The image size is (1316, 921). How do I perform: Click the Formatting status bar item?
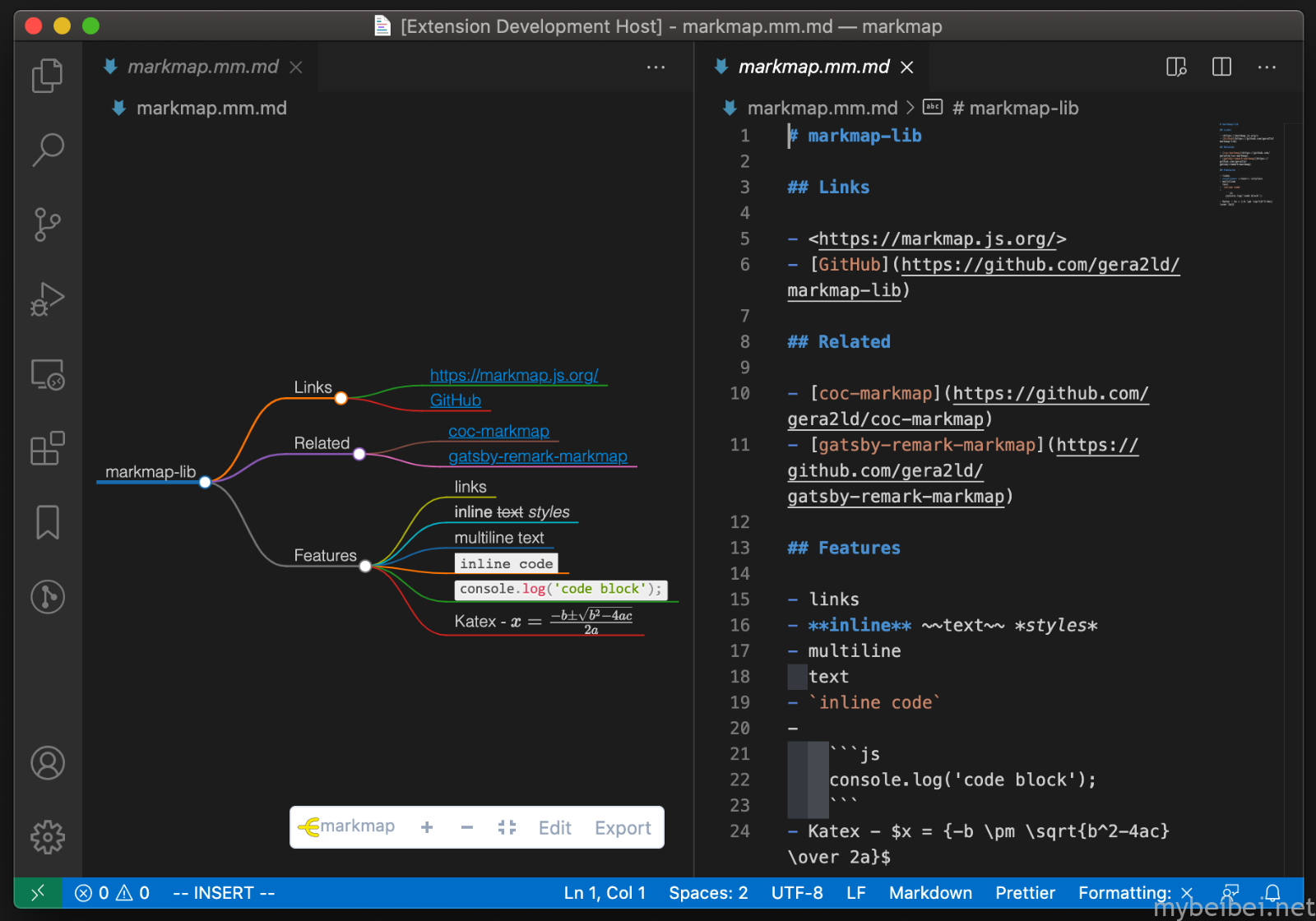pyautogui.click(x=1136, y=893)
